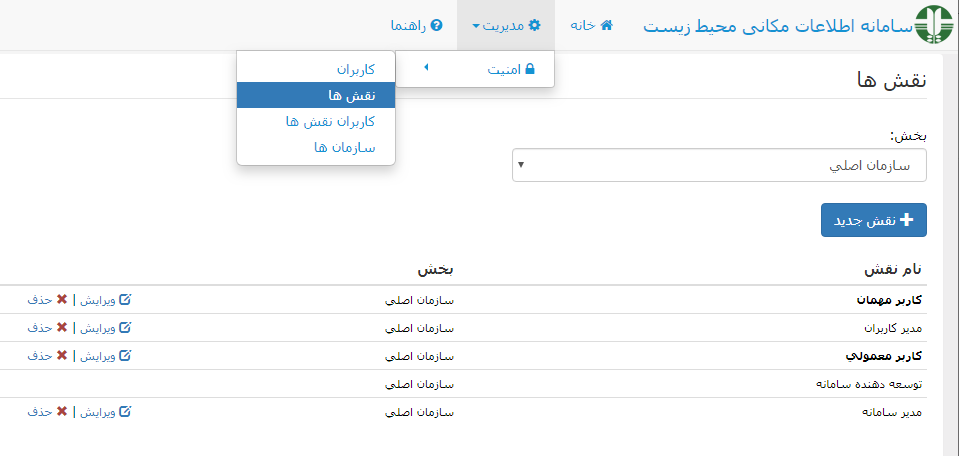Click سازمان اصلی cell in کاربر مهمان row
Viewport: 959px width, 456px height.
(x=420, y=300)
